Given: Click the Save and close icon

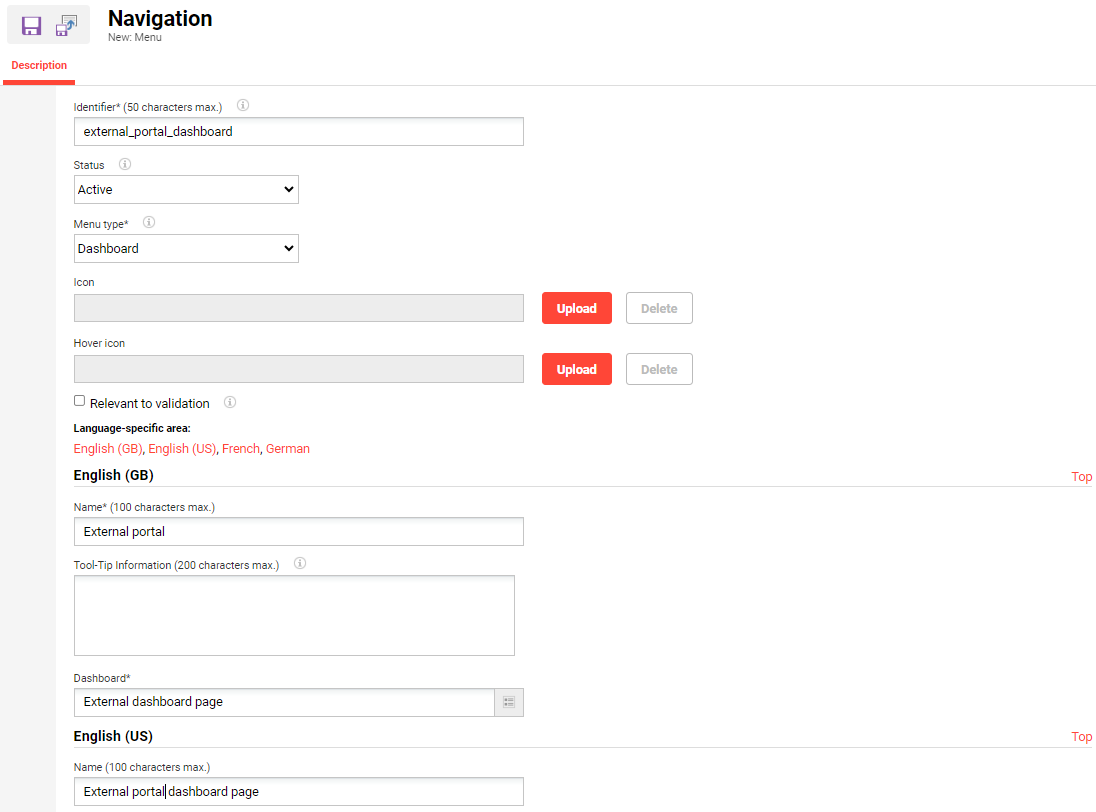Looking at the screenshot, I should [x=66, y=26].
